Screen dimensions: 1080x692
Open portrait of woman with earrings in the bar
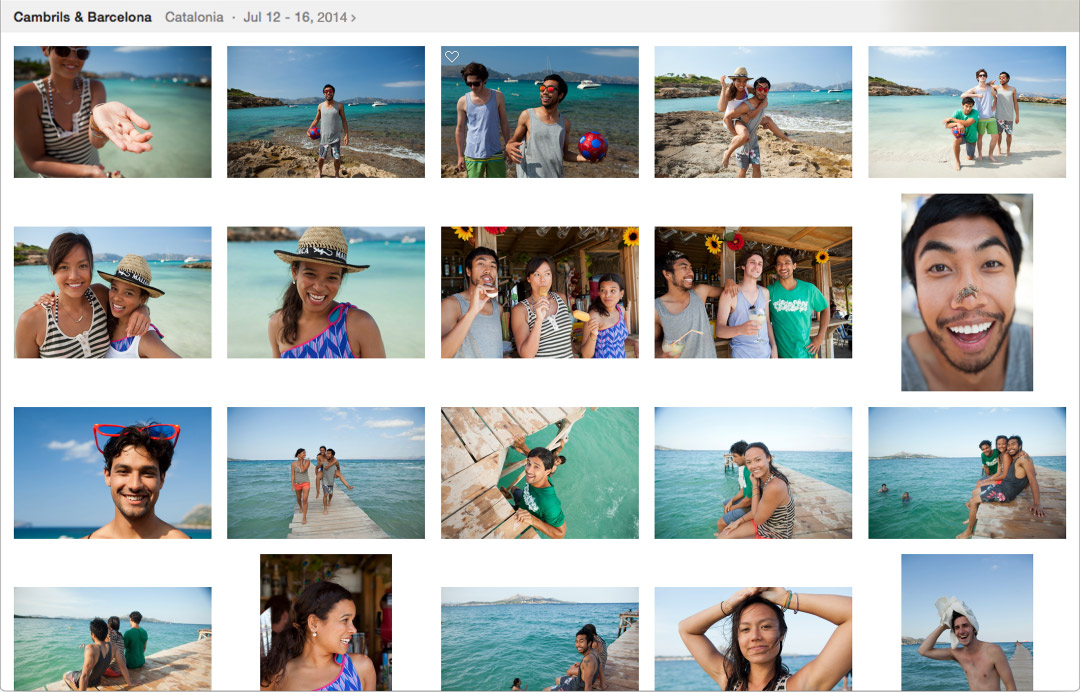coord(326,622)
